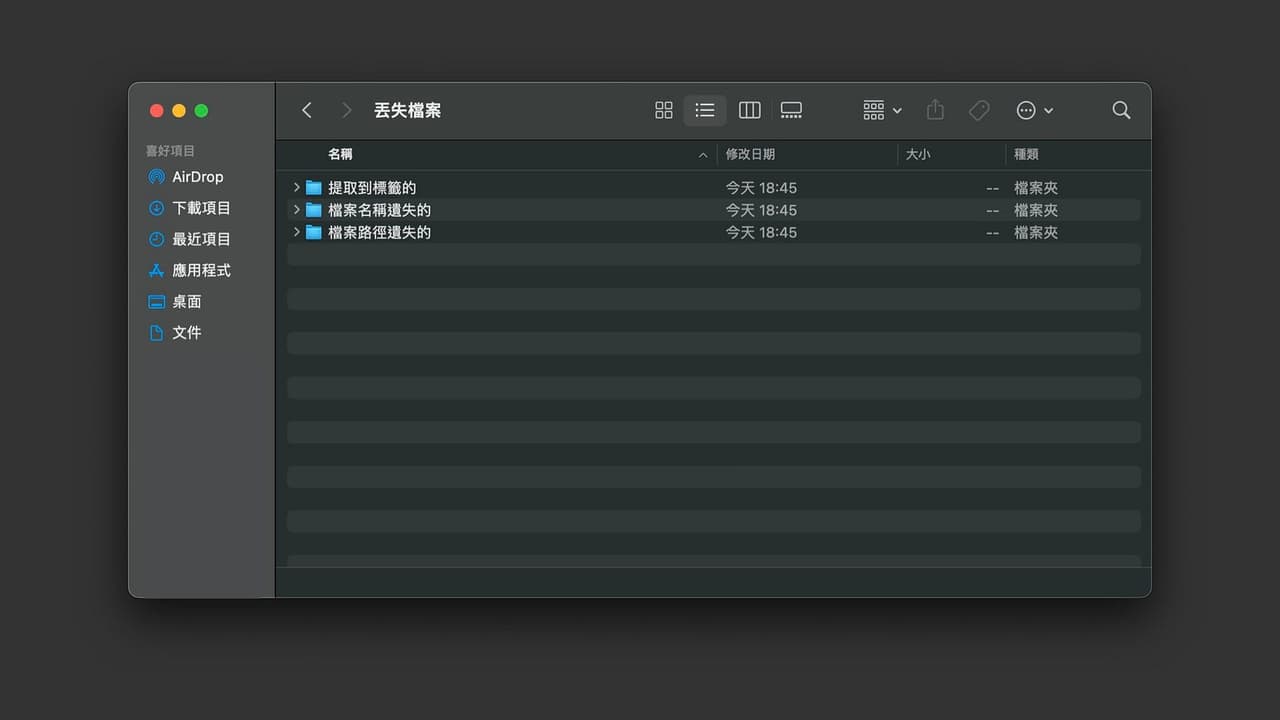1280x720 pixels.
Task: Select the 檔案路徑遺失的 folder name
Action: point(379,232)
